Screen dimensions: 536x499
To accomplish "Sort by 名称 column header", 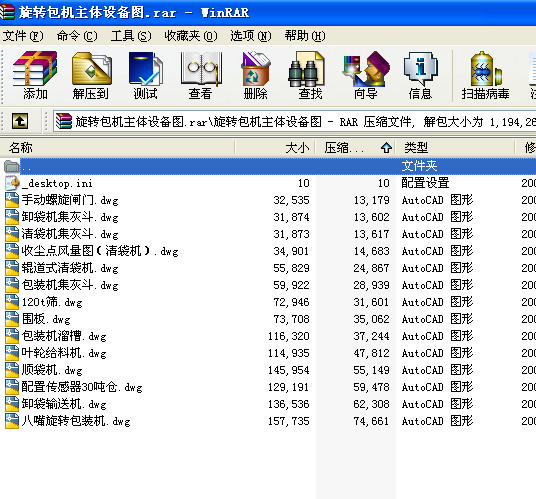I will tap(117, 148).
